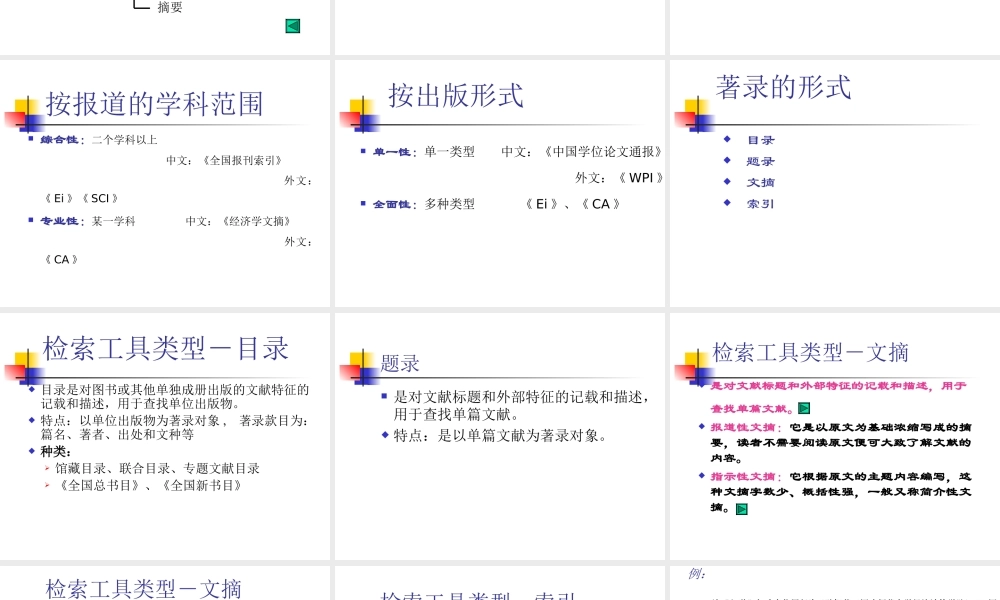The image size is (1000, 600).
Task: Click the diamond bullet beside 目录
Action: coord(727,140)
